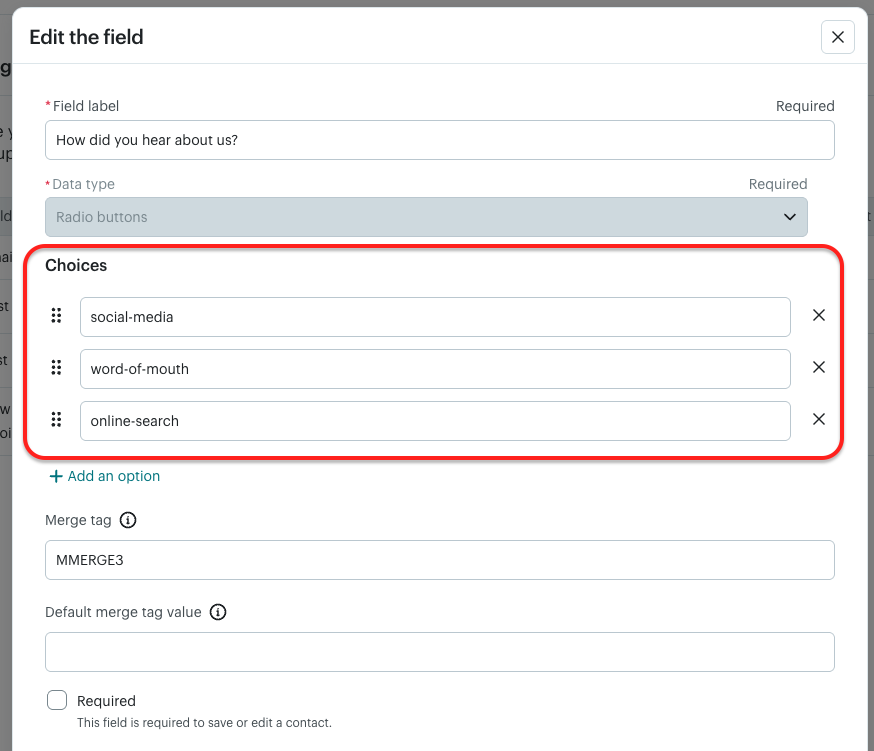Grab the drag handle for online-search choice
This screenshot has width=874, height=751.
click(x=56, y=419)
